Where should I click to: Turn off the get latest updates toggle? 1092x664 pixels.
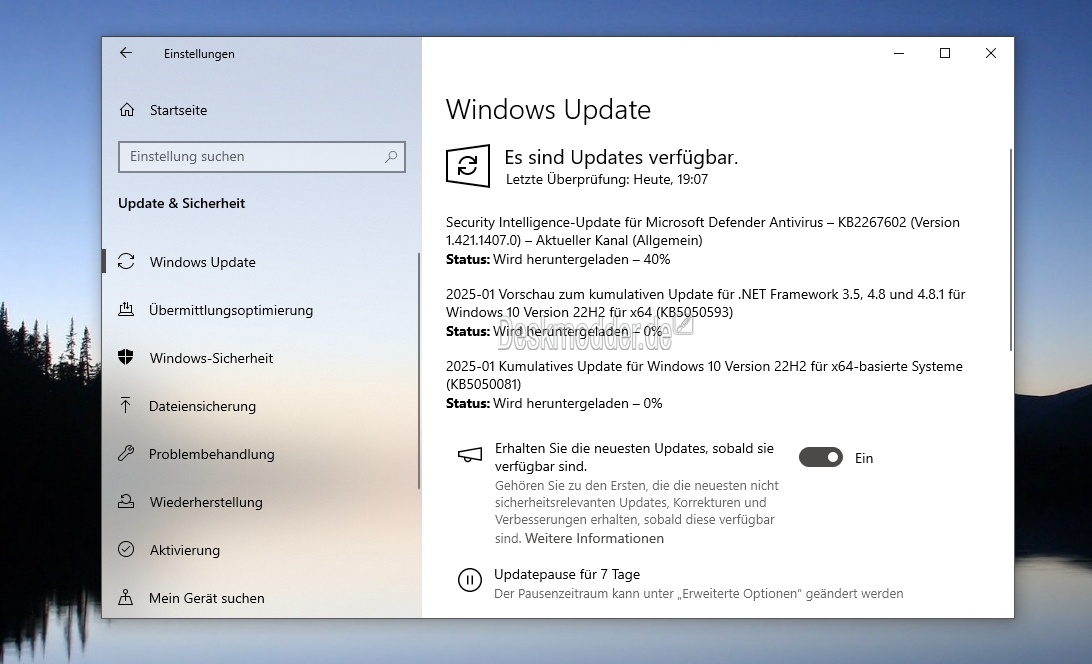(x=820, y=458)
